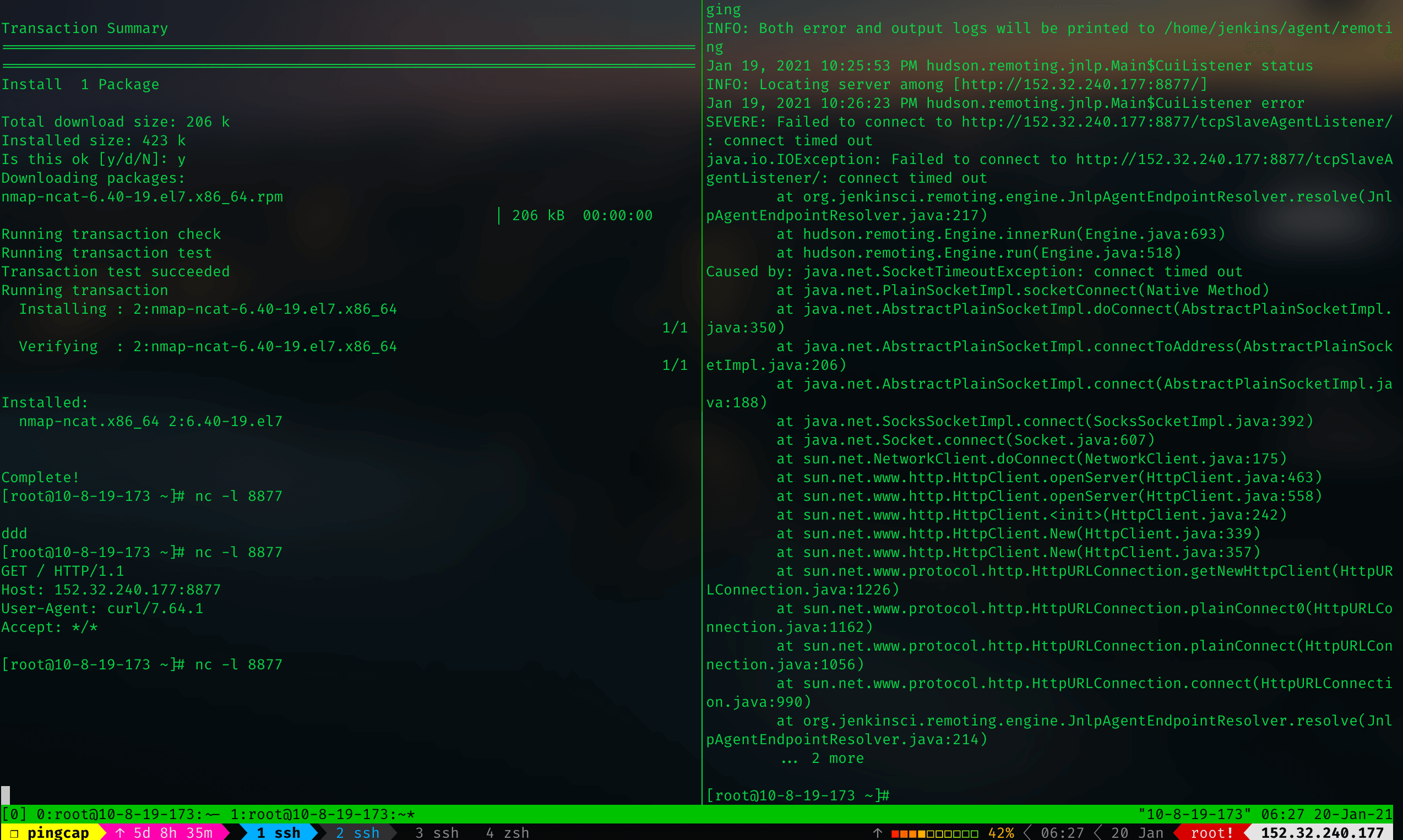Click the '20 Jan' date segment
Viewport: 1403px width, 840px height.
[1137, 833]
